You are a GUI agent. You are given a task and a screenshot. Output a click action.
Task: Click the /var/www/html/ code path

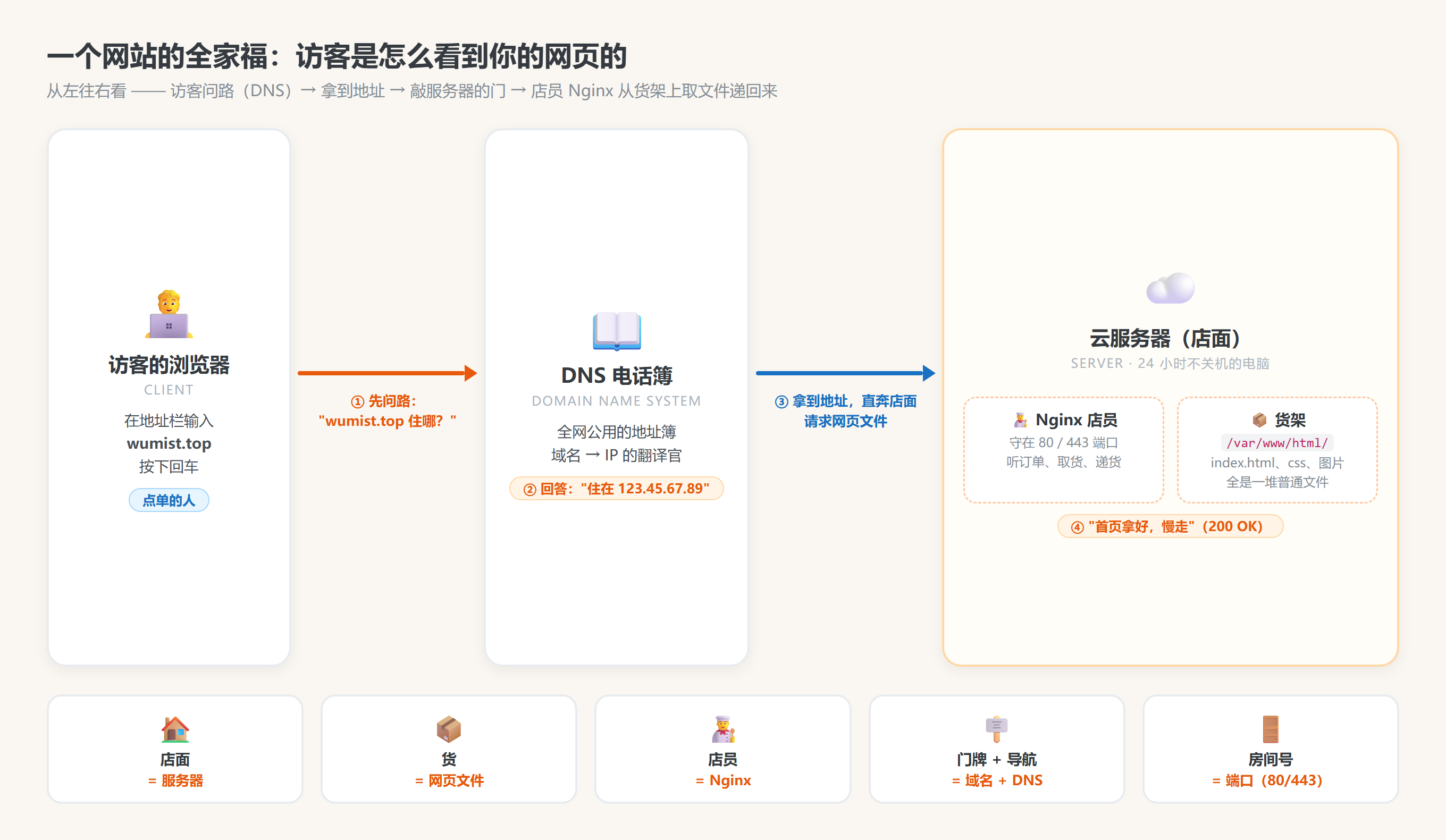(1277, 442)
